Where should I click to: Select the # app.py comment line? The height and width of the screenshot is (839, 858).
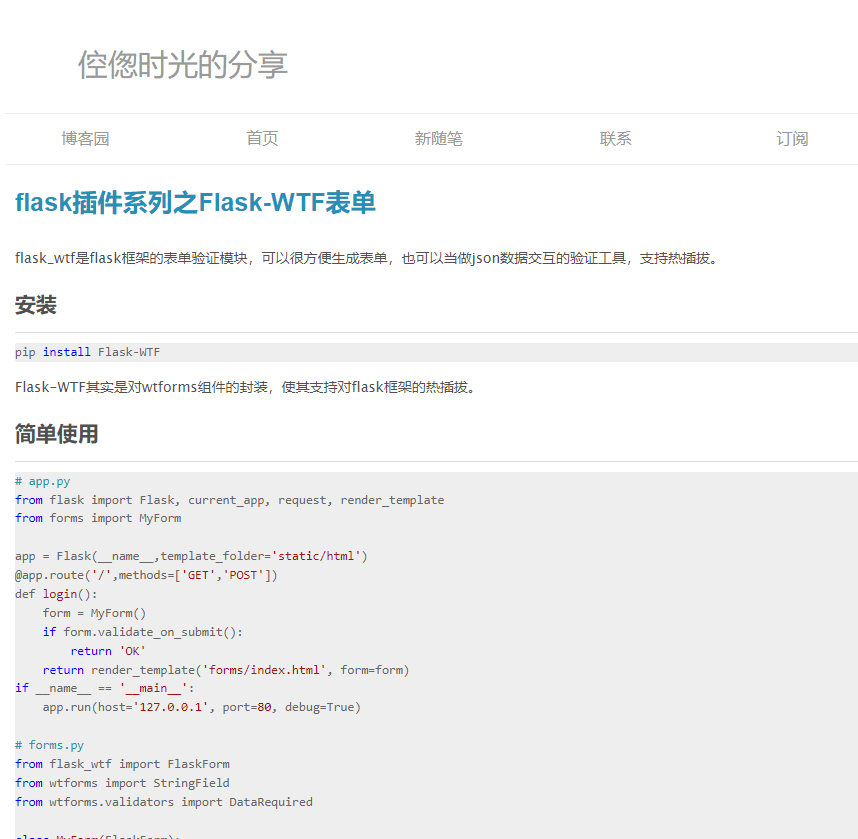tap(45, 481)
